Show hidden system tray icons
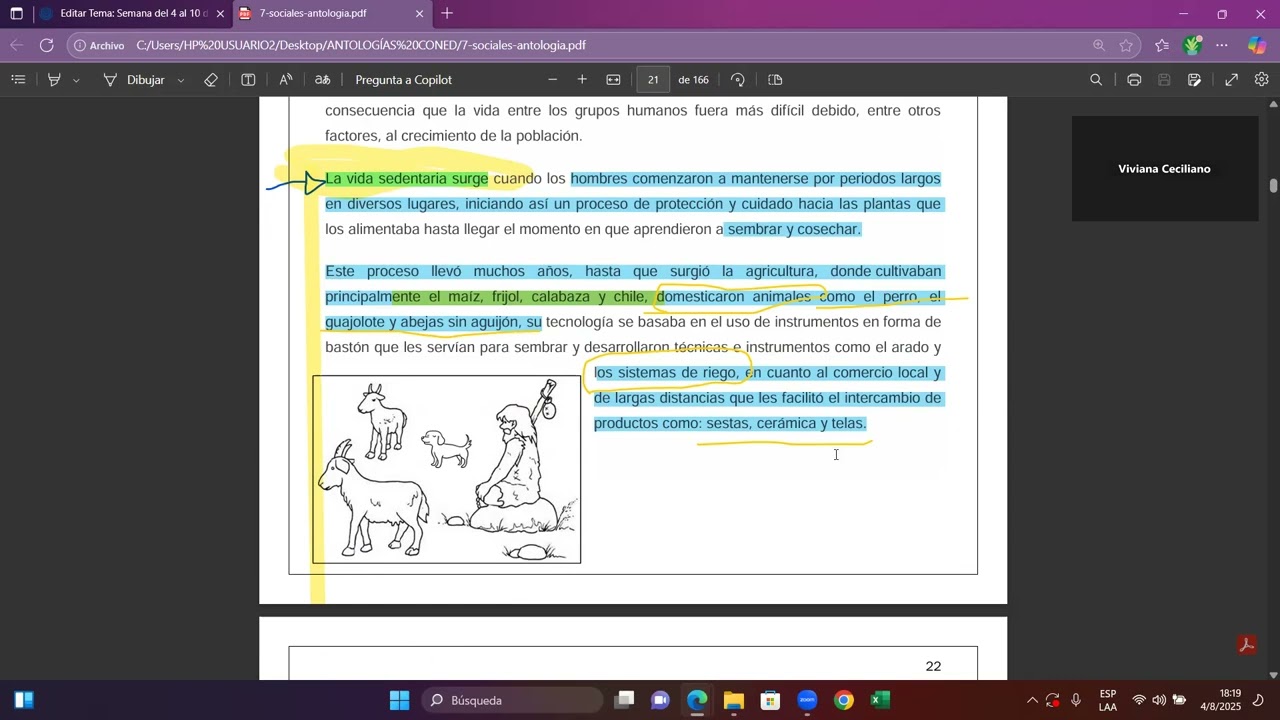 pos(1032,700)
